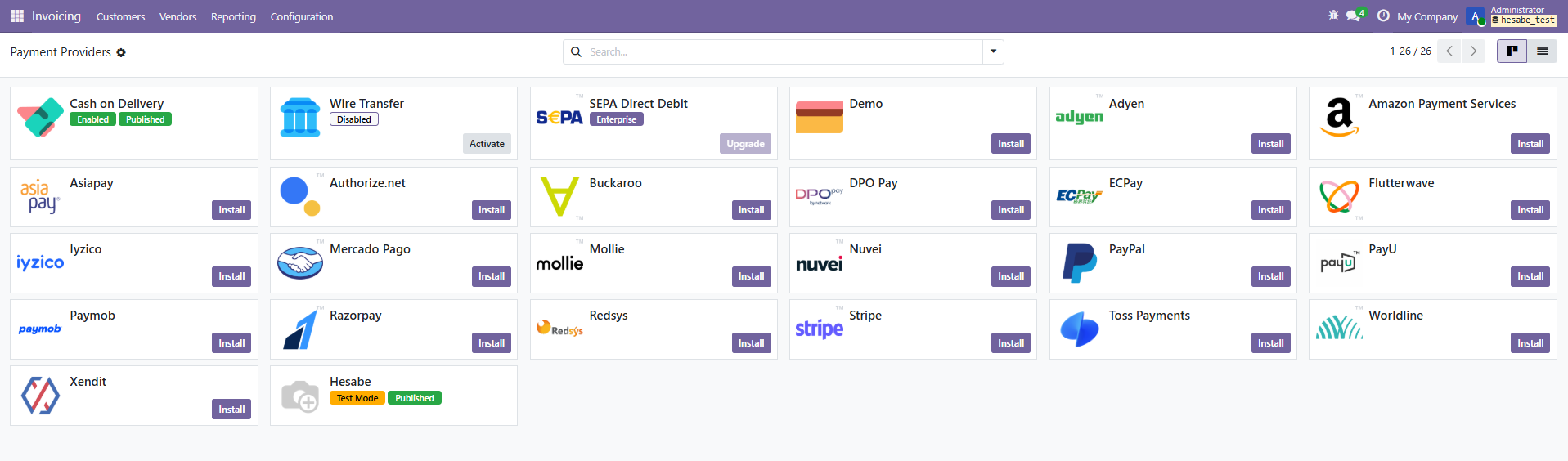
Task: Open the Configuration menu
Action: pos(302,16)
